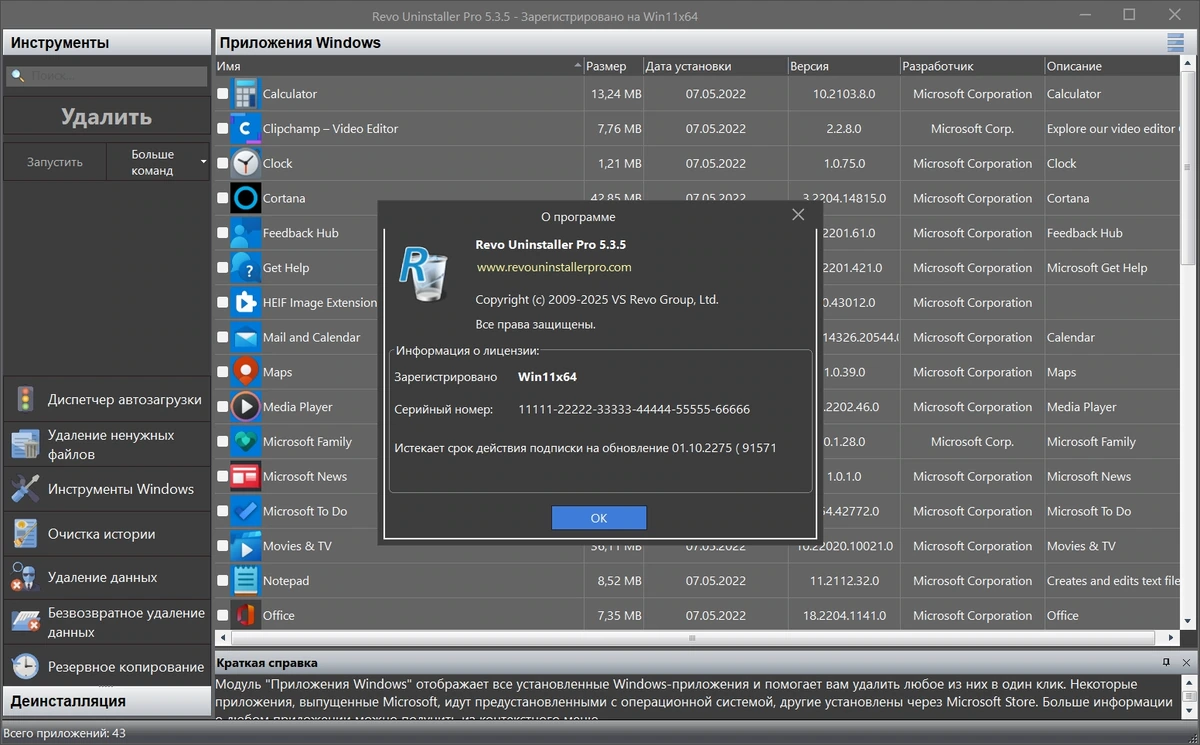
Task: Click the Feedback Hub app icon
Action: (245, 233)
